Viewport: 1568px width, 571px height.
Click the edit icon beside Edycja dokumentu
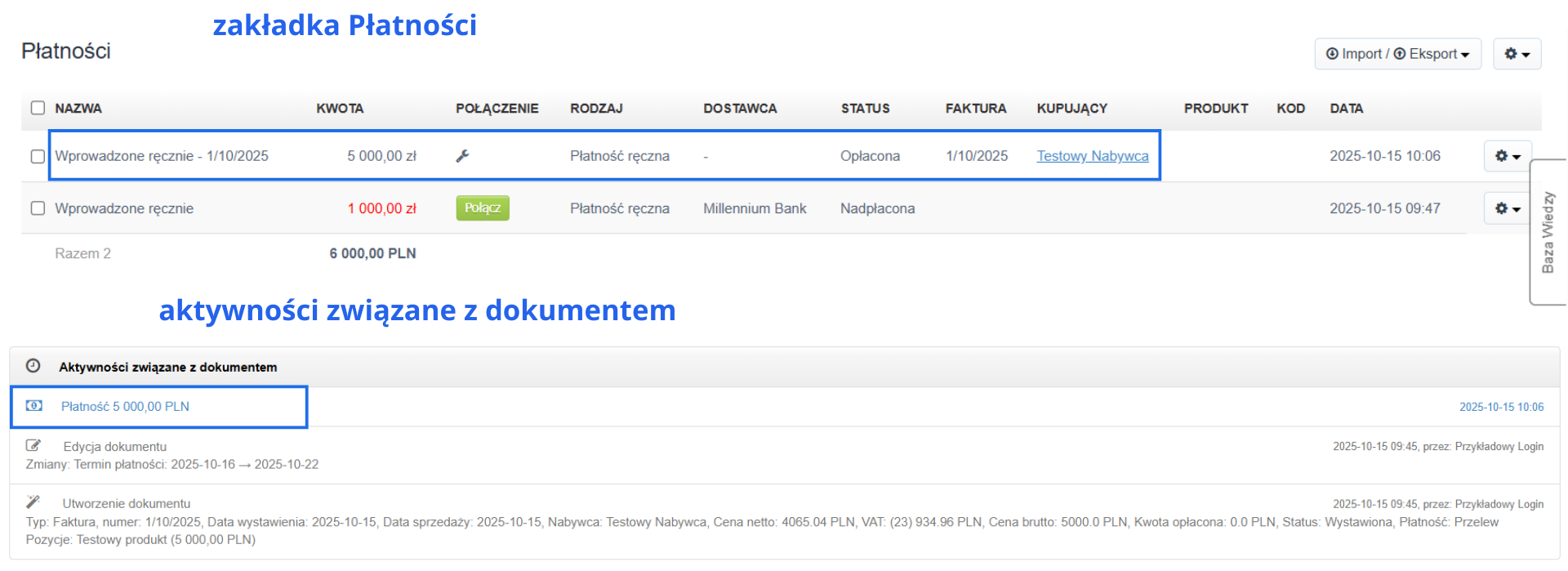[33, 446]
